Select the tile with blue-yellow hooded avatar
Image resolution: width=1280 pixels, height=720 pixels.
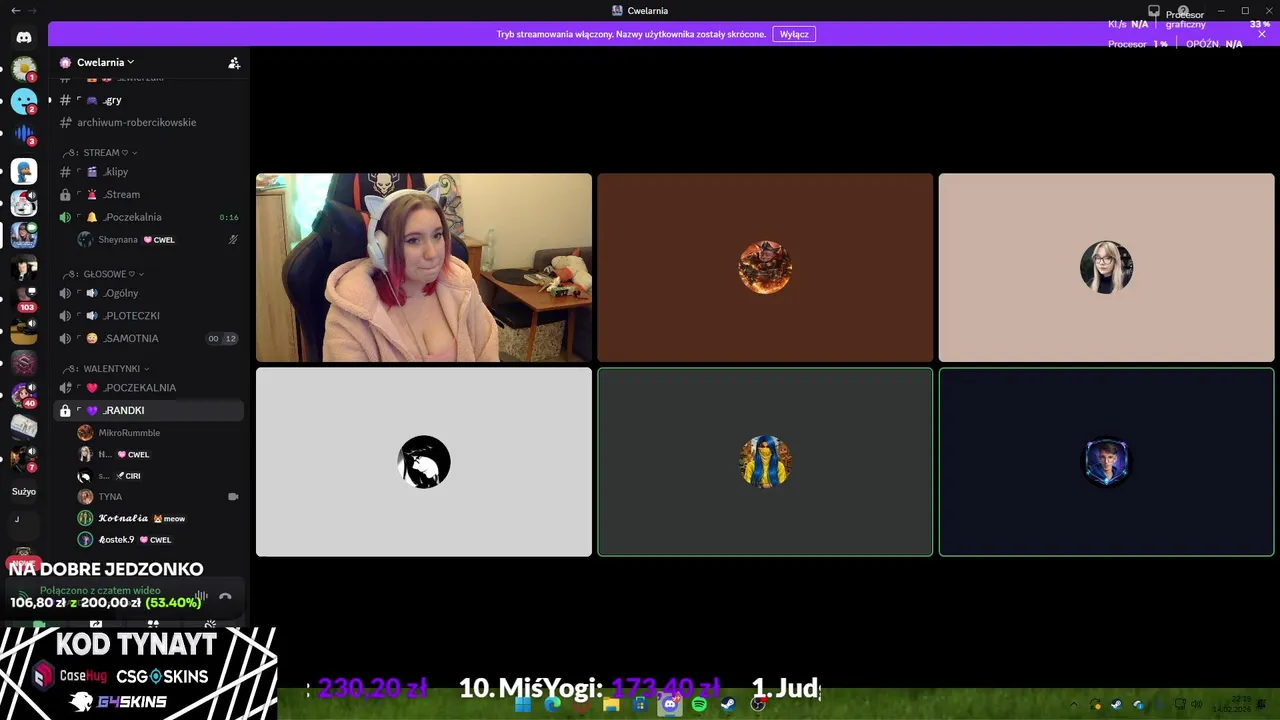pos(765,462)
